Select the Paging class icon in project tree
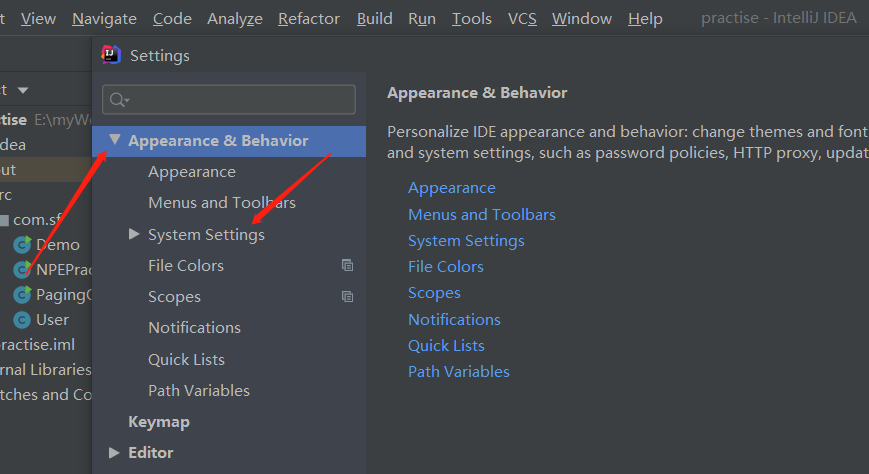 point(22,294)
